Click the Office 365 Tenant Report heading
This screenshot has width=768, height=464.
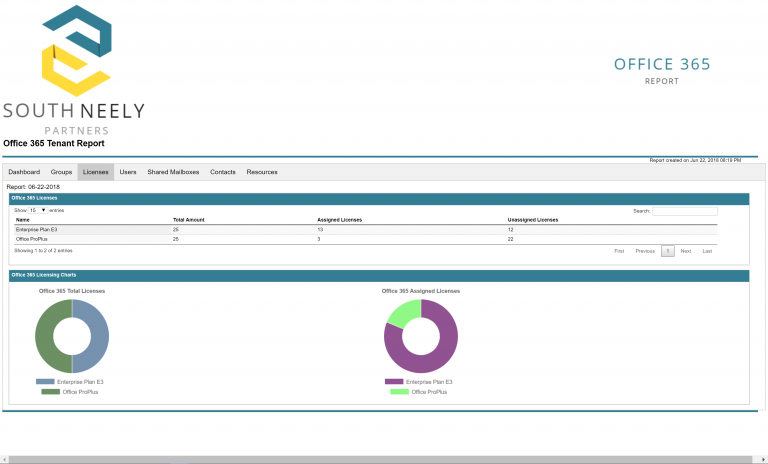coord(54,143)
